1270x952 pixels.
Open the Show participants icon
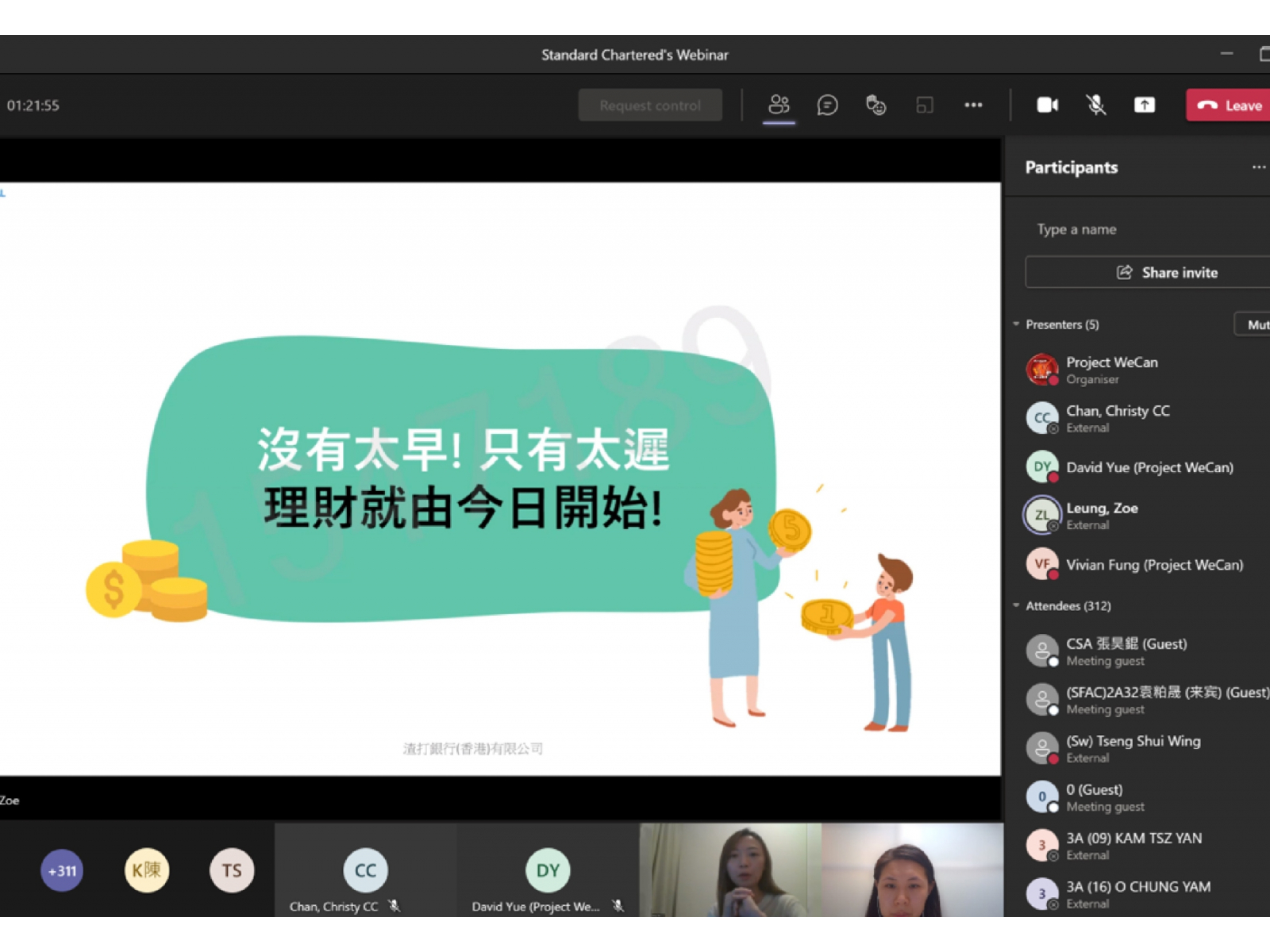point(779,105)
